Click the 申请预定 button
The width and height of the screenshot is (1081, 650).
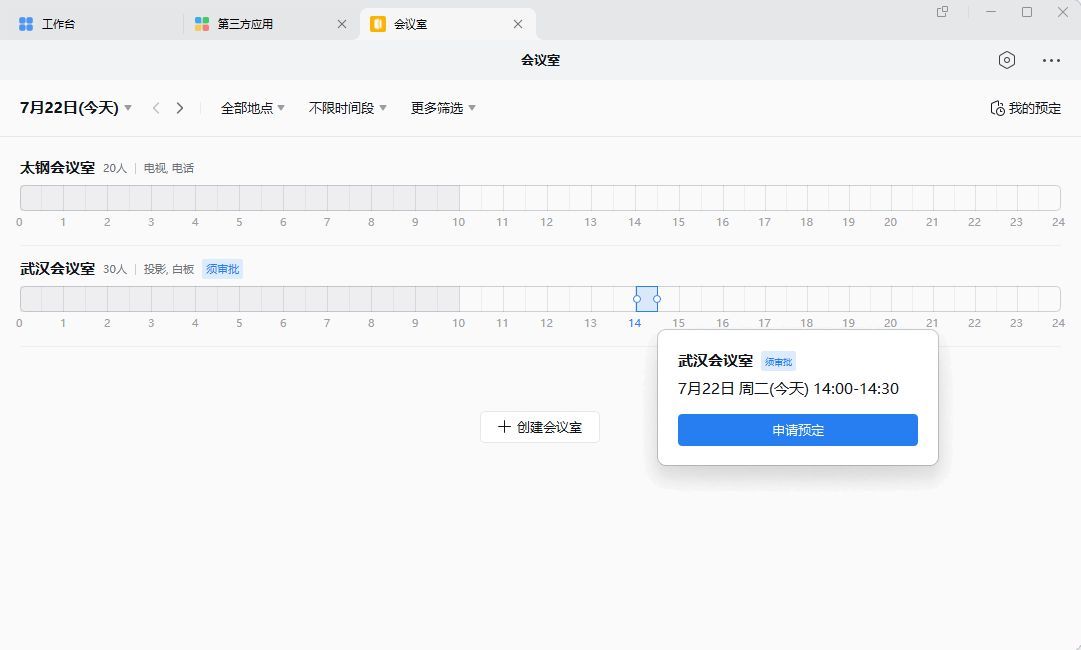(x=797, y=430)
